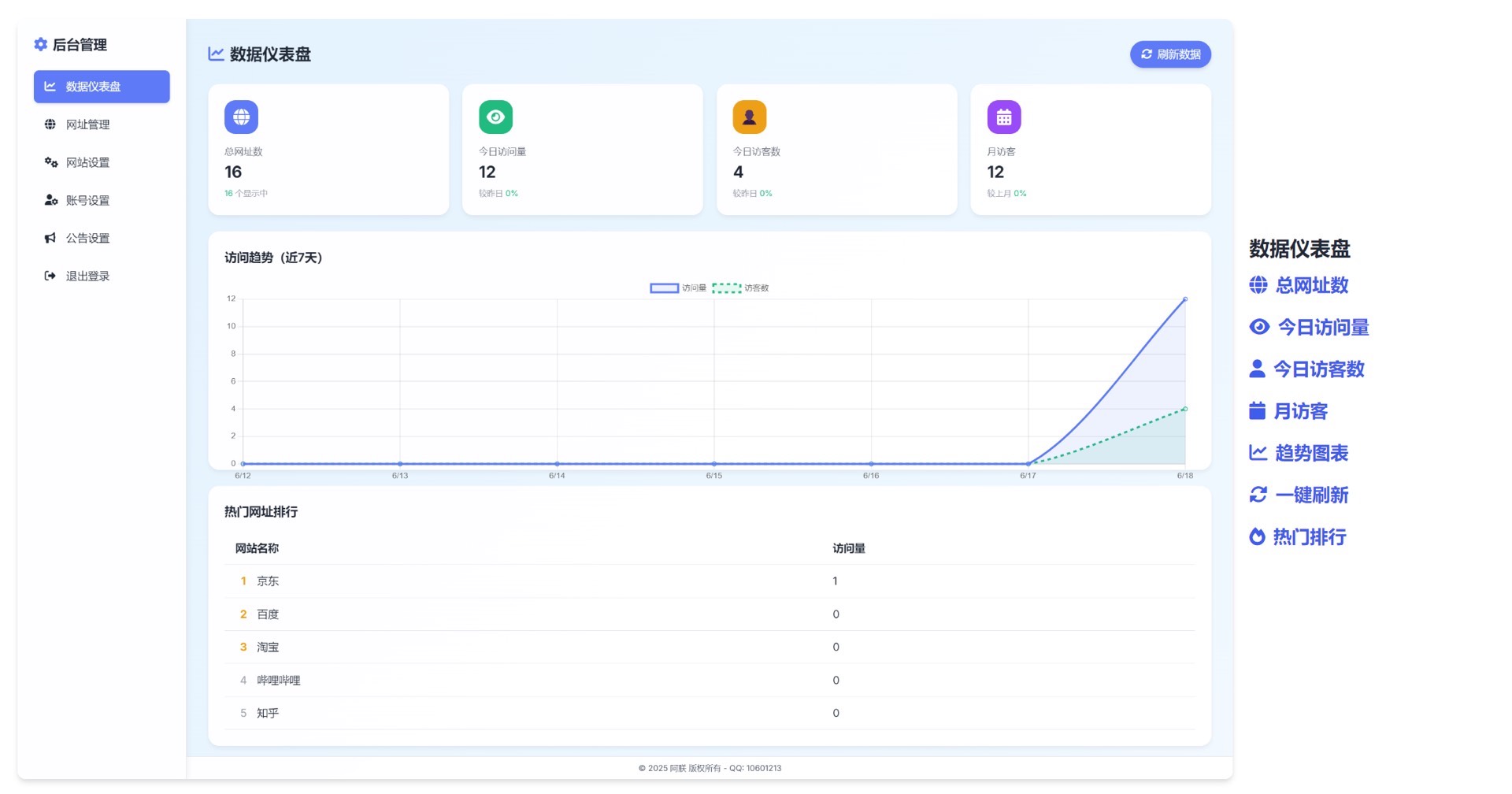Click the 6/18 访问量 data point at 12
Screen dimensions: 1512x794
pyautogui.click(x=1184, y=299)
